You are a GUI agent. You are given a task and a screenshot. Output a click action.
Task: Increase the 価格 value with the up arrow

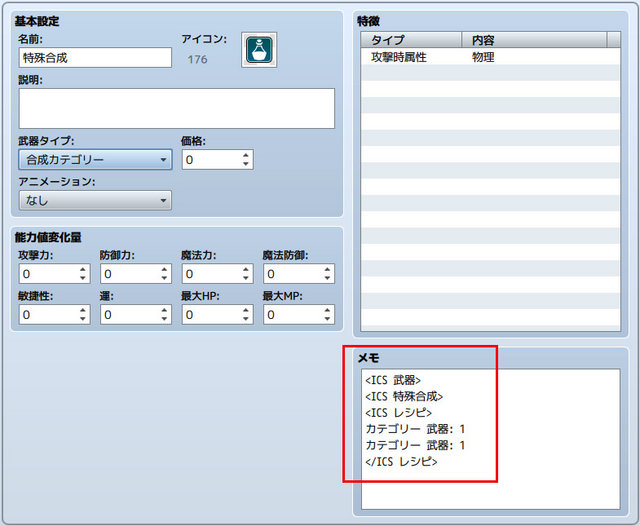[x=246, y=155]
